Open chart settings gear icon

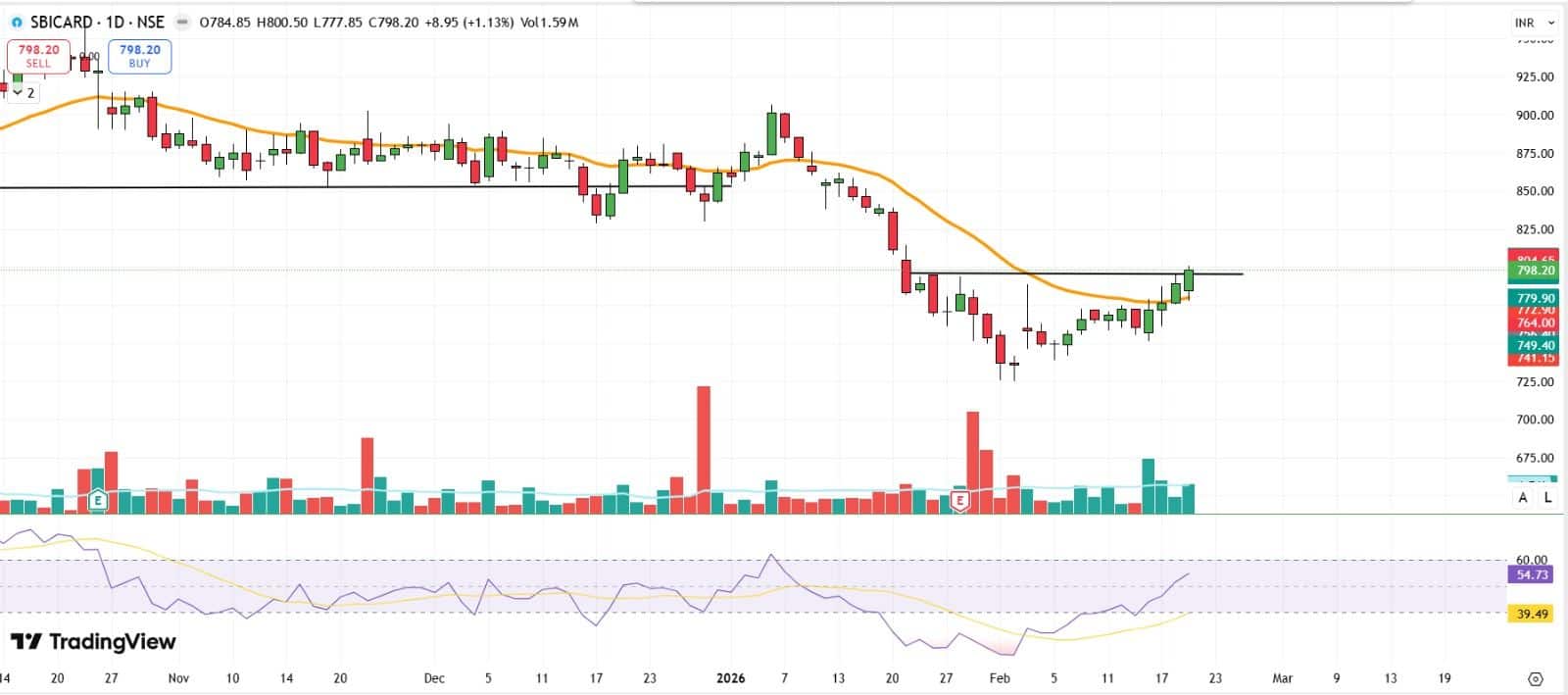tap(1536, 678)
